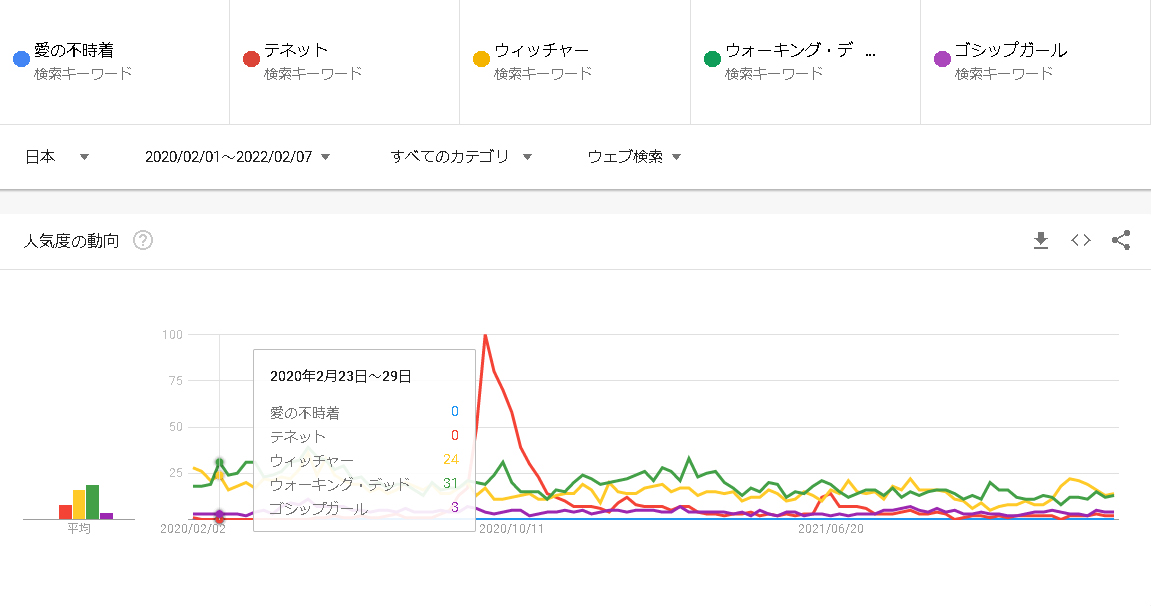Viewport: 1151px width, 606px height.
Task: Edit the ゴシップガール search term
Action: (x=1010, y=50)
